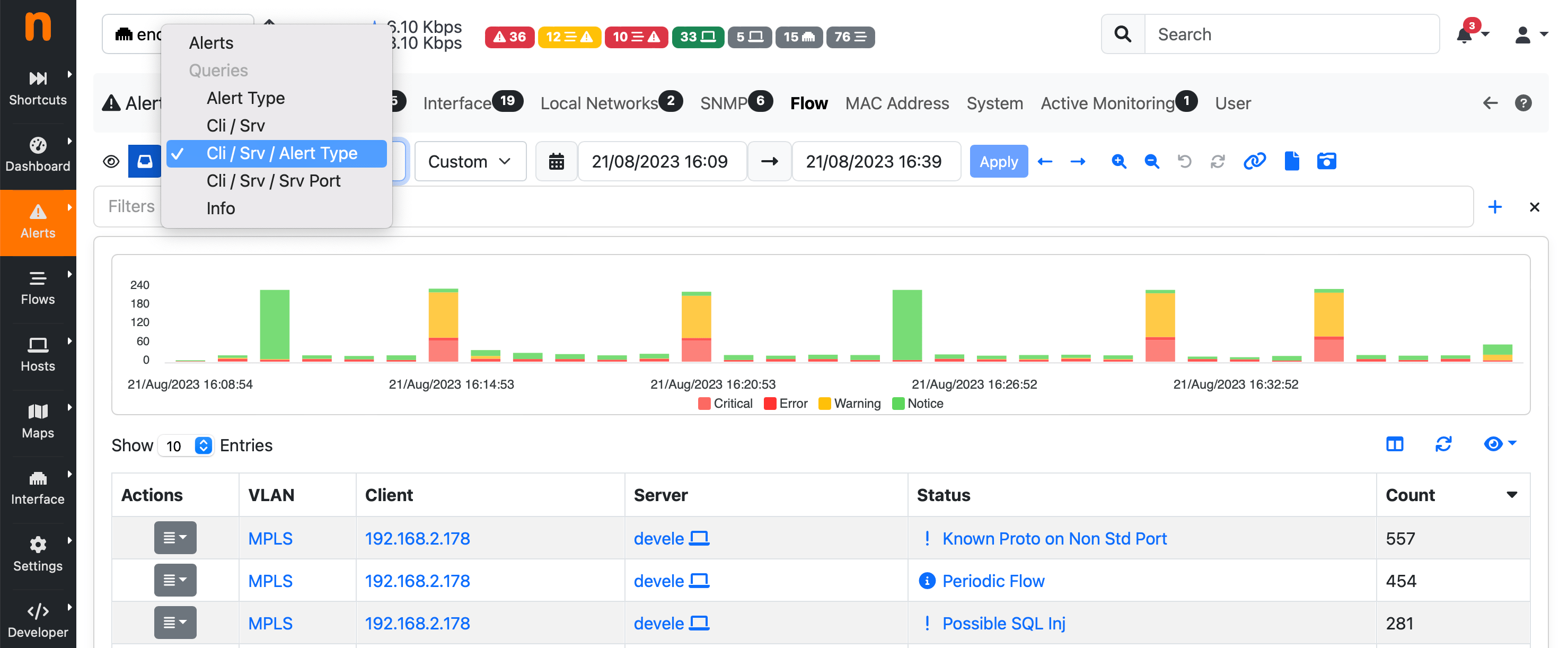Image resolution: width=1568 pixels, height=648 pixels.
Task: Open the Maps sidebar menu
Action: [x=38, y=422]
